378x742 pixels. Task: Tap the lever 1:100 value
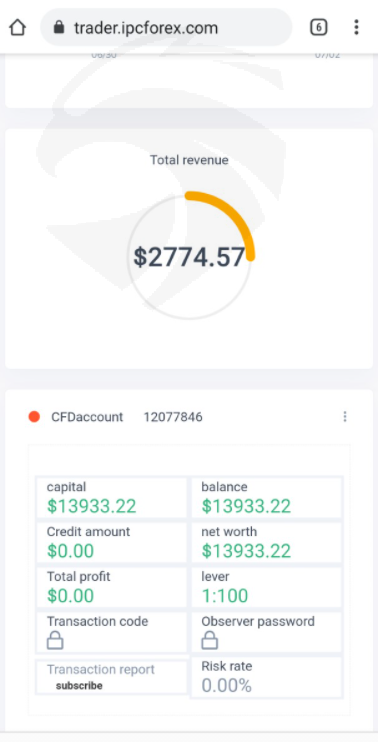pos(225,596)
